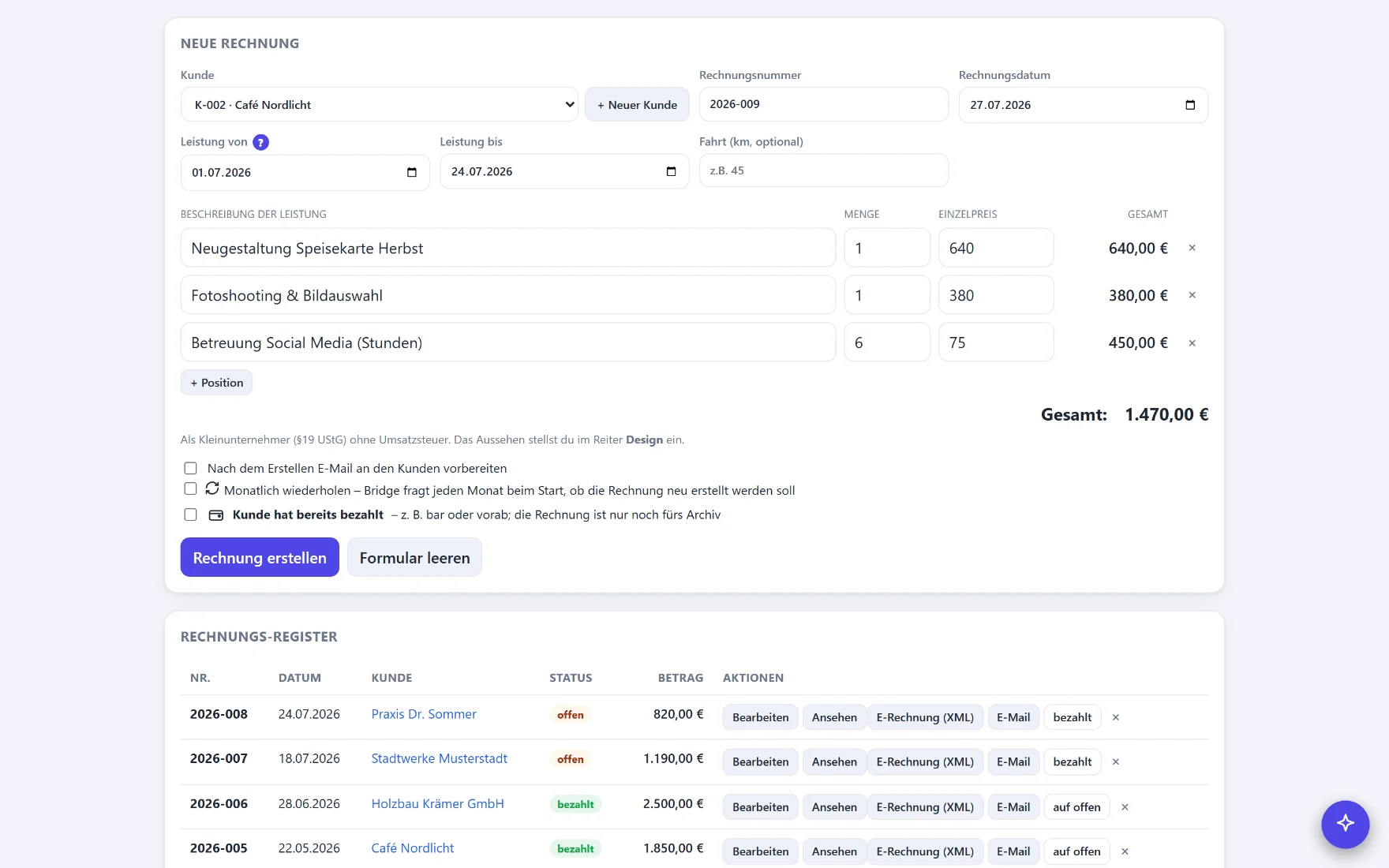1389x868 pixels.
Task: Edit invoice 2026-007 via Bearbeiten
Action: click(x=761, y=761)
